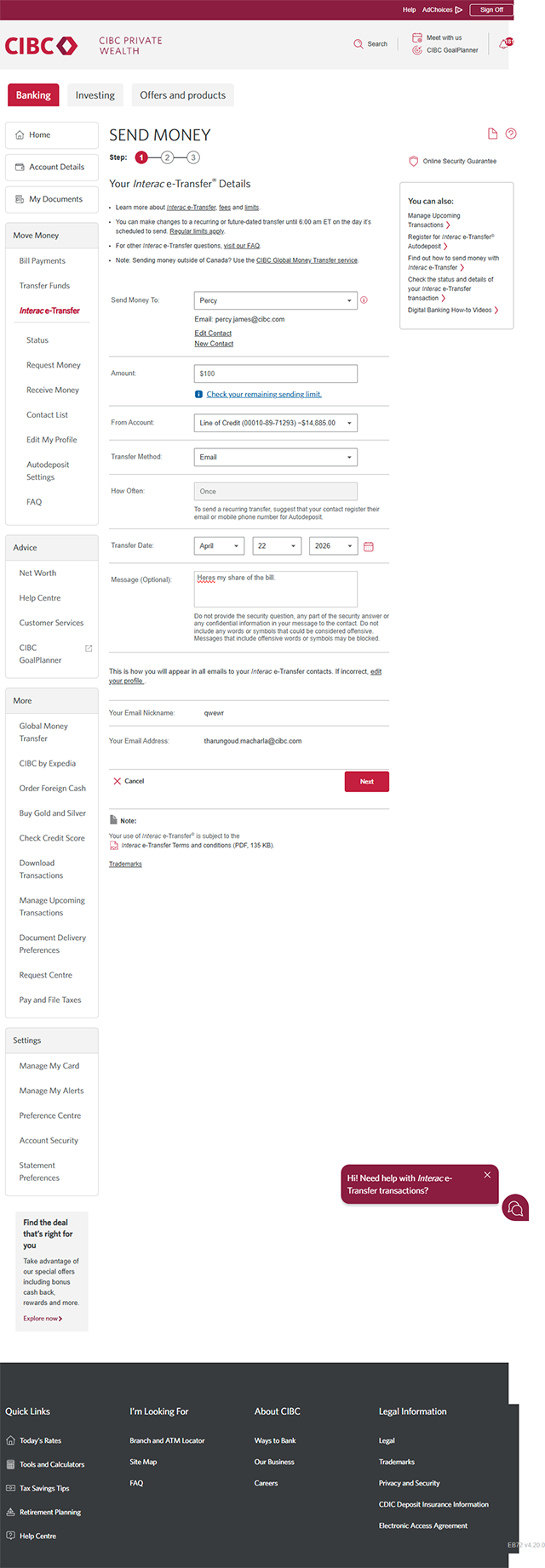
Task: Click the My Documents icon
Action: pos(20,199)
